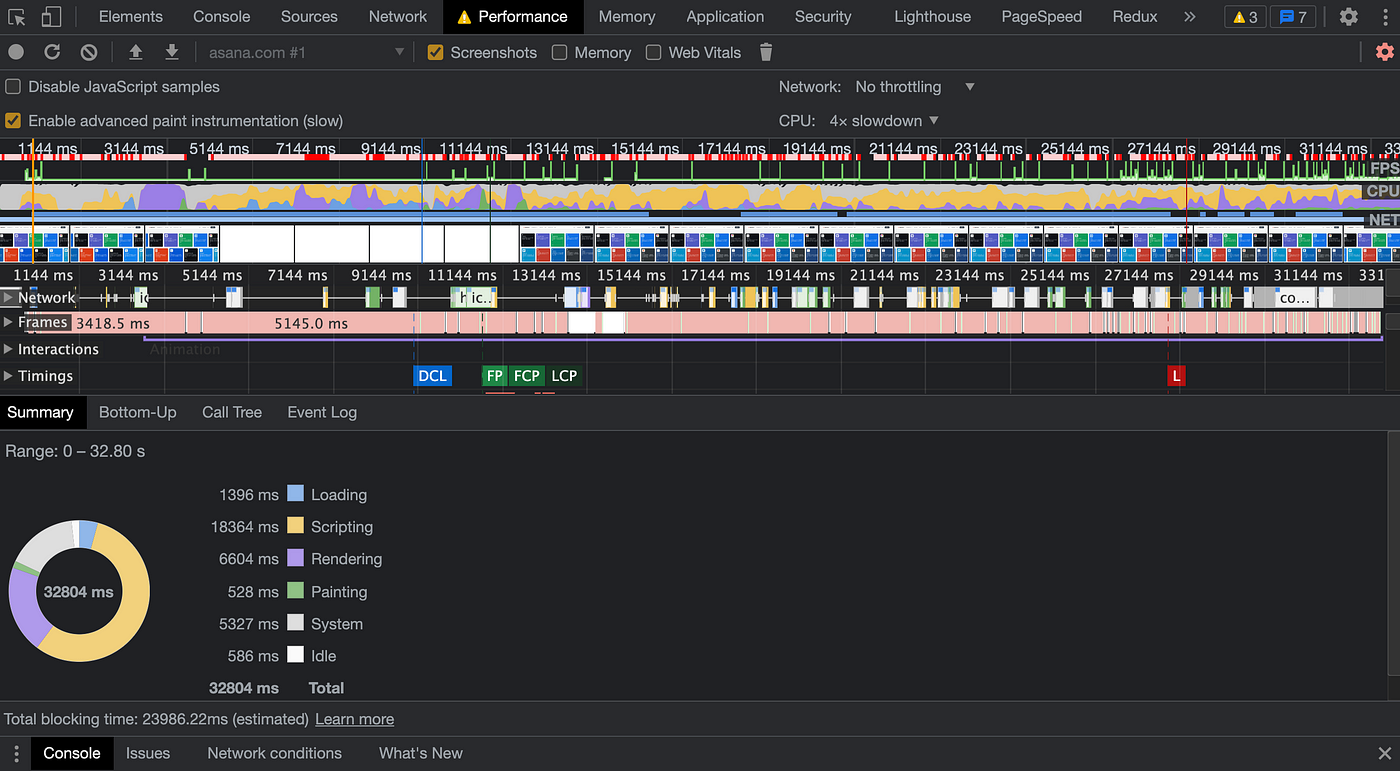Image resolution: width=1400 pixels, height=771 pixels.
Task: Switch to the Lighthouse tab
Action: pyautogui.click(x=932, y=17)
